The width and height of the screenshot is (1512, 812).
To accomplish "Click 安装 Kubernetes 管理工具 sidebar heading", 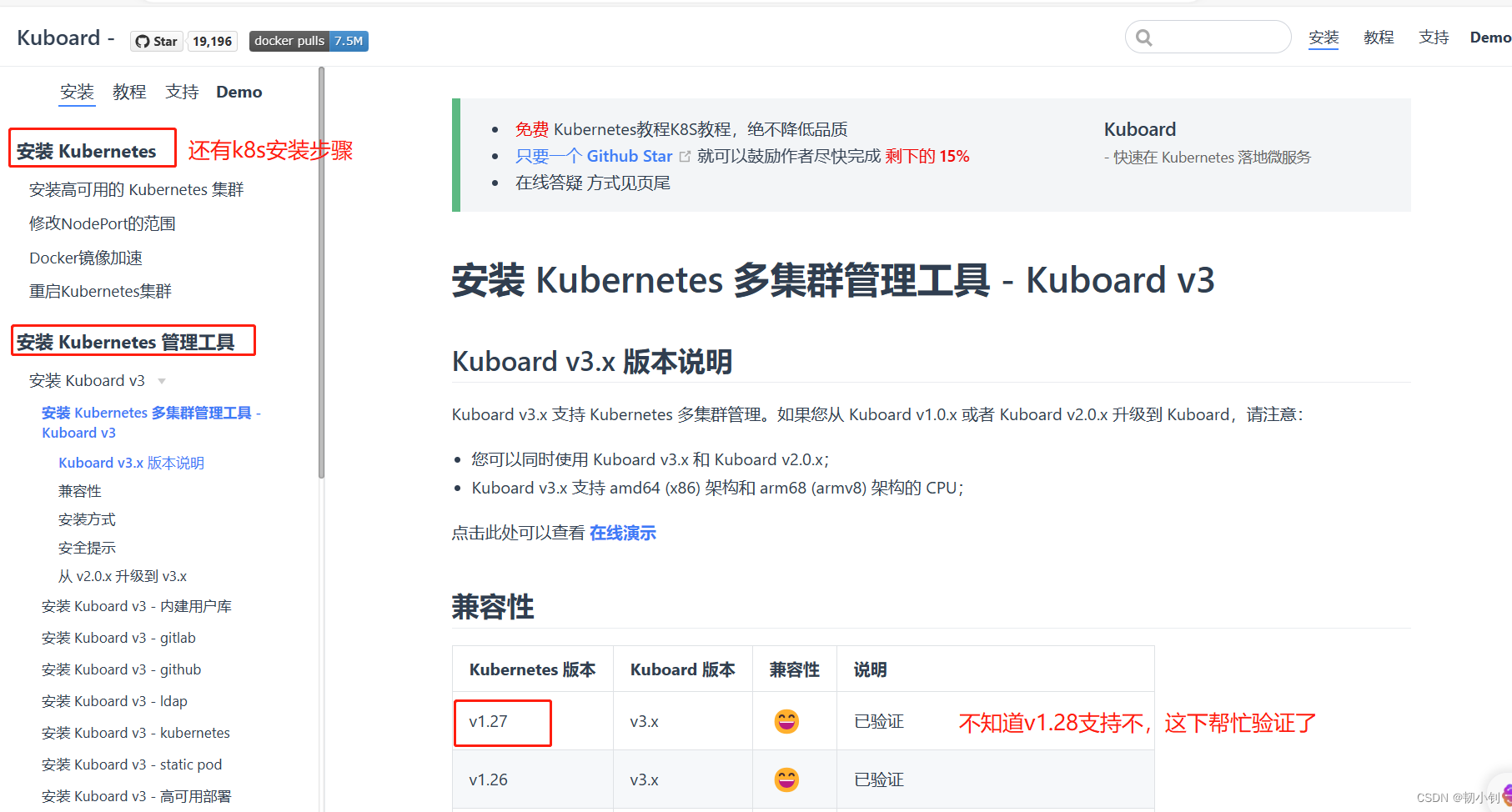I will 126,342.
